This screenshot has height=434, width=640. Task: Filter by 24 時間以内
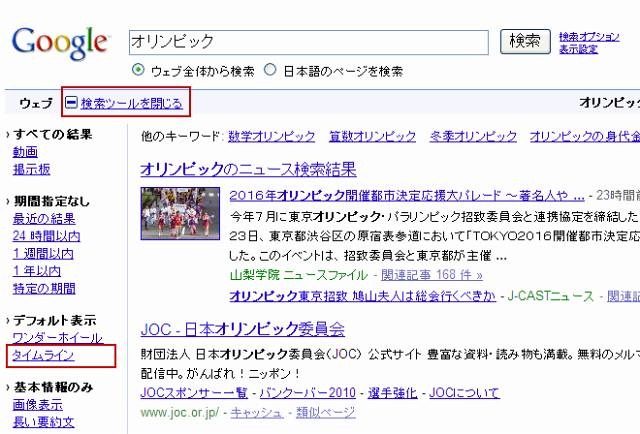click(x=47, y=236)
